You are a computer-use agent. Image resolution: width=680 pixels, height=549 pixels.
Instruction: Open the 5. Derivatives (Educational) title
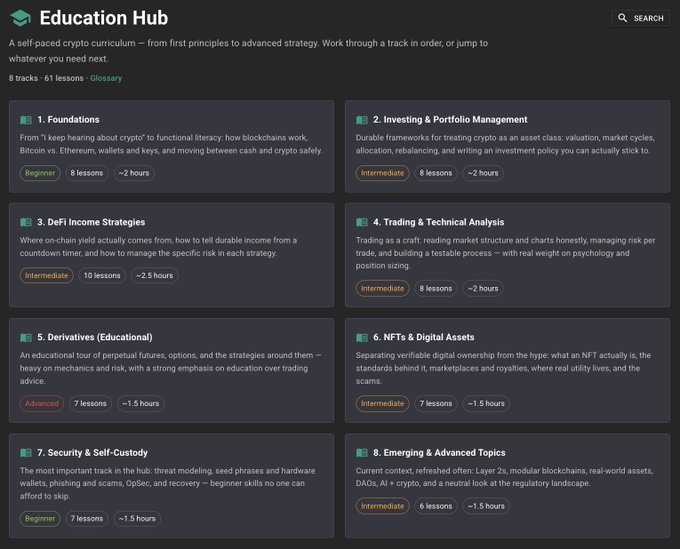click(95, 337)
